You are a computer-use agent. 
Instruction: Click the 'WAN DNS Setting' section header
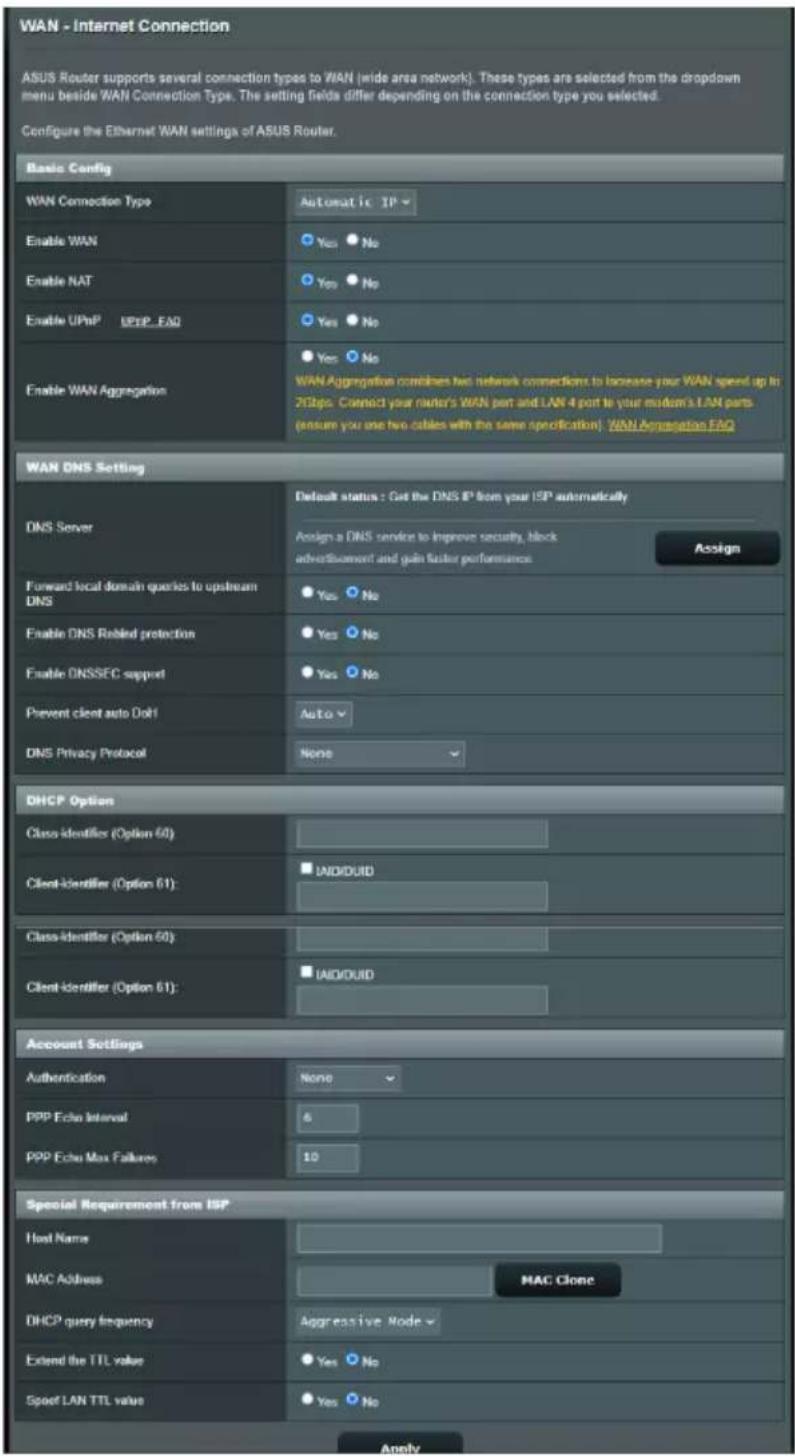point(398,468)
